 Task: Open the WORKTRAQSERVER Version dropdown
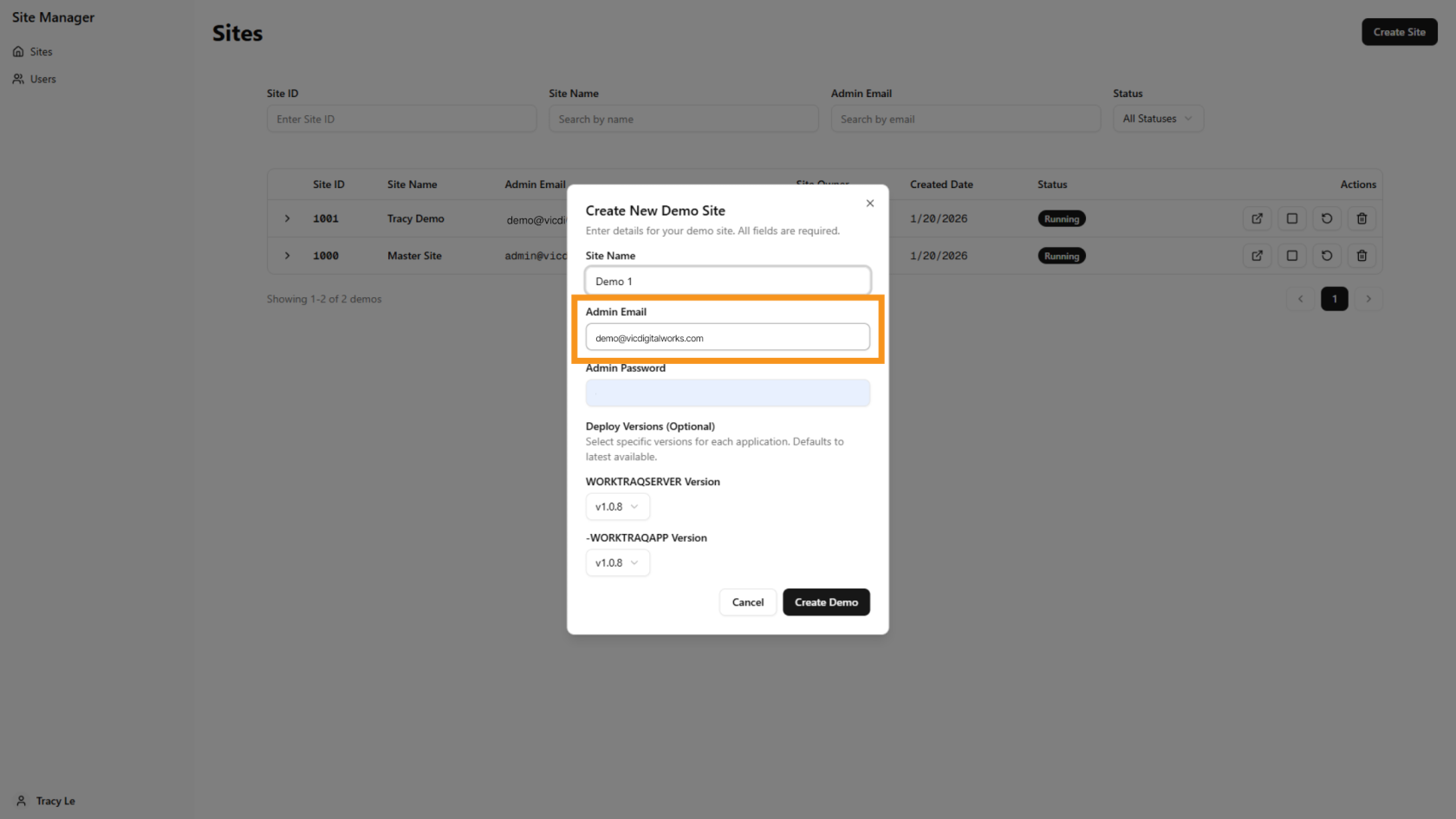(x=617, y=506)
